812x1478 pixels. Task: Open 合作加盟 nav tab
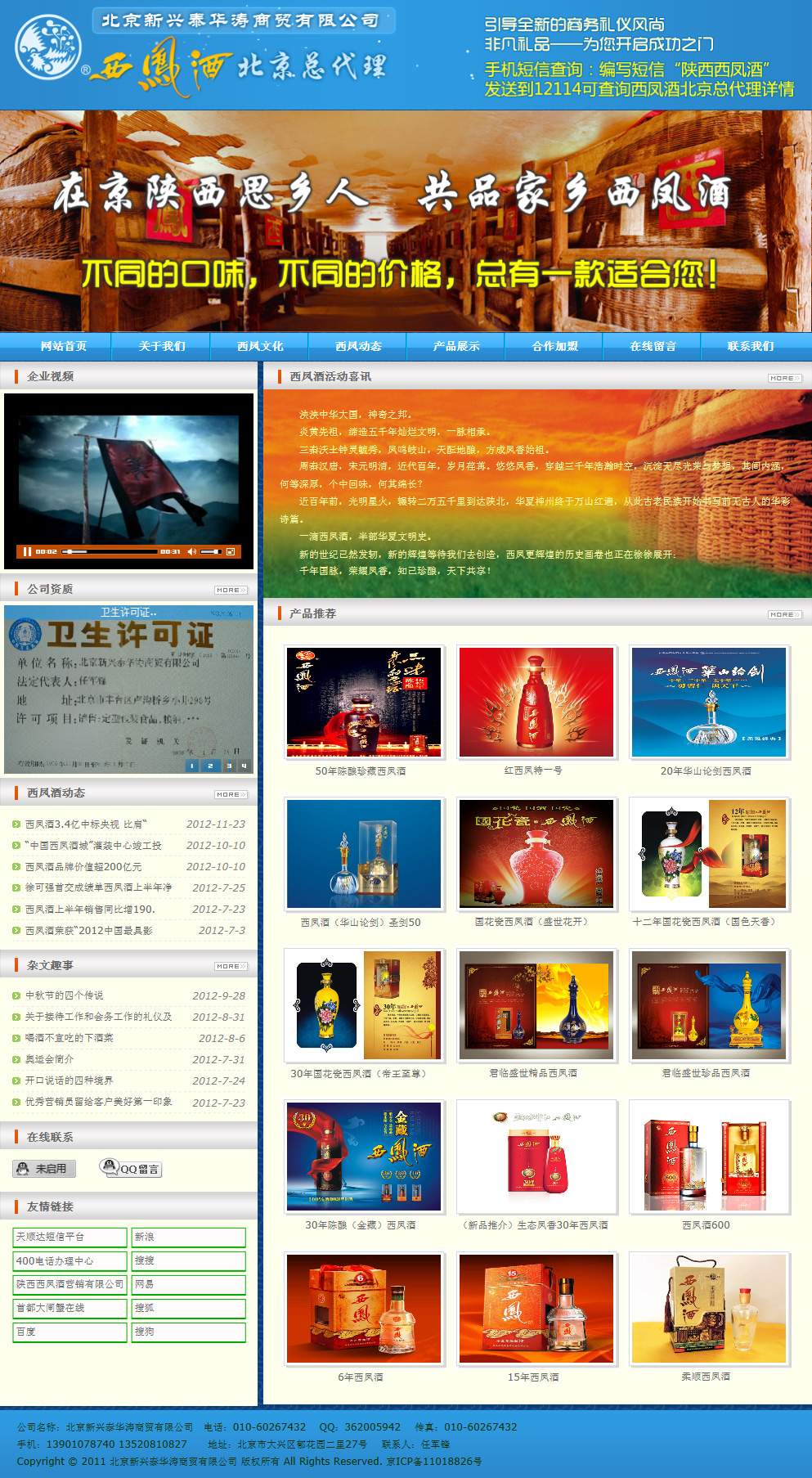tap(554, 346)
